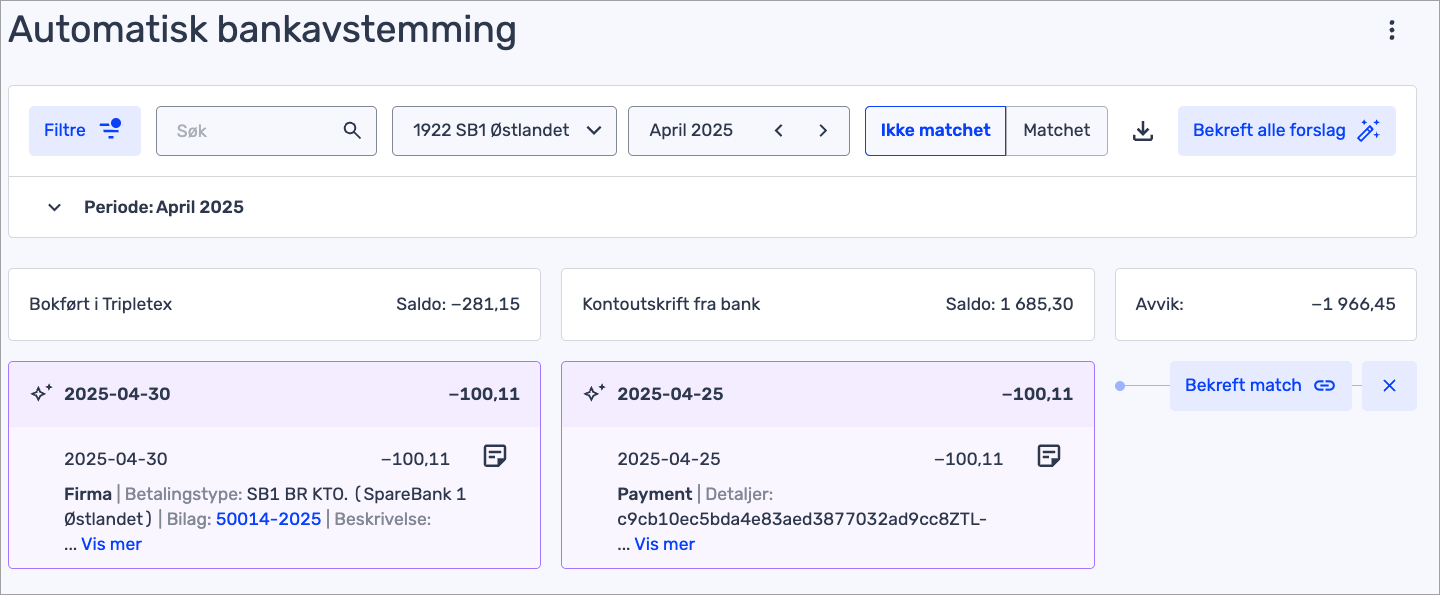
Task: Switch to the Matchet view
Action: [1057, 131]
